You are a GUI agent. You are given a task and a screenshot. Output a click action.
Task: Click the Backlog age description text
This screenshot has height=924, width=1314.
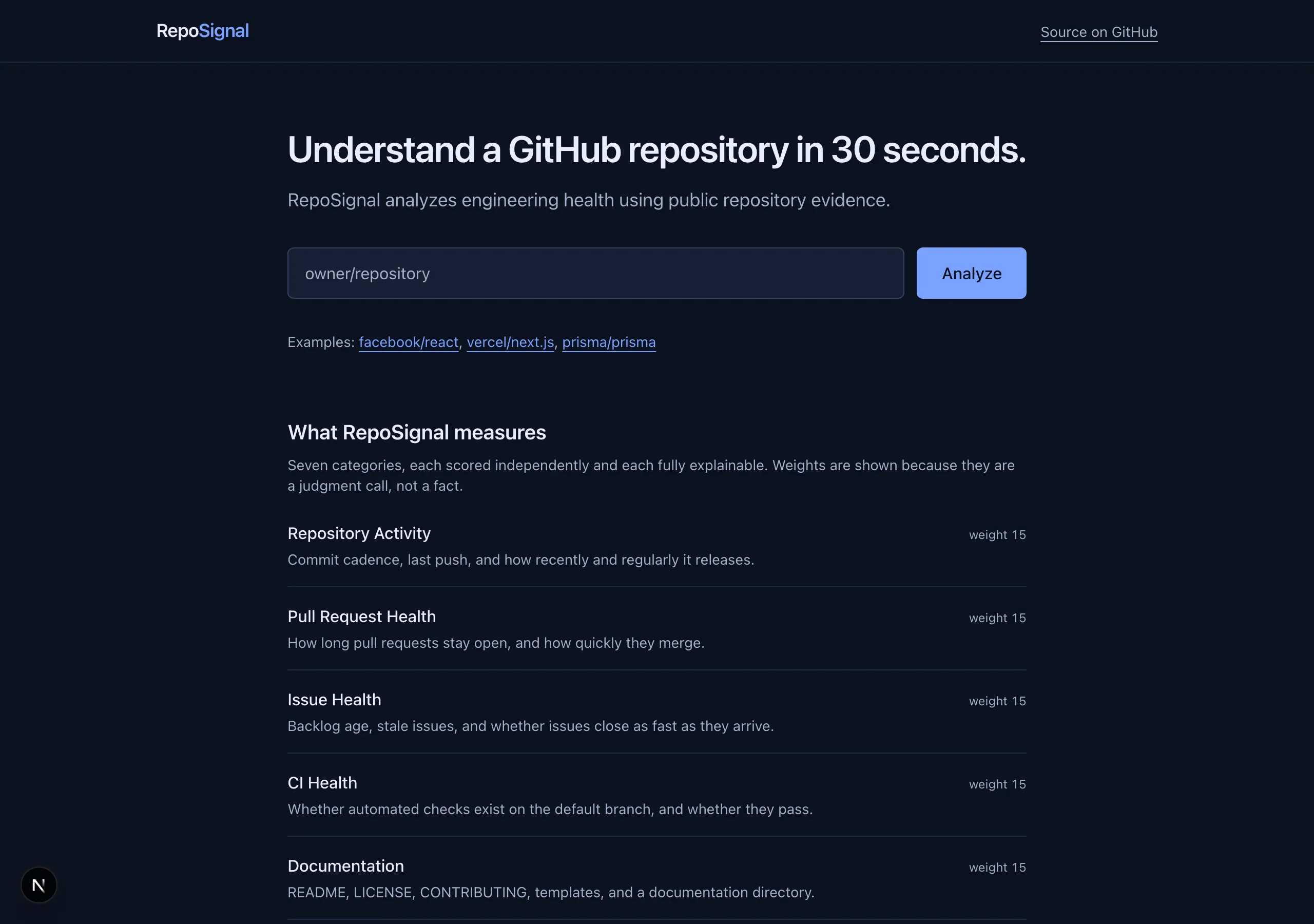coord(531,726)
